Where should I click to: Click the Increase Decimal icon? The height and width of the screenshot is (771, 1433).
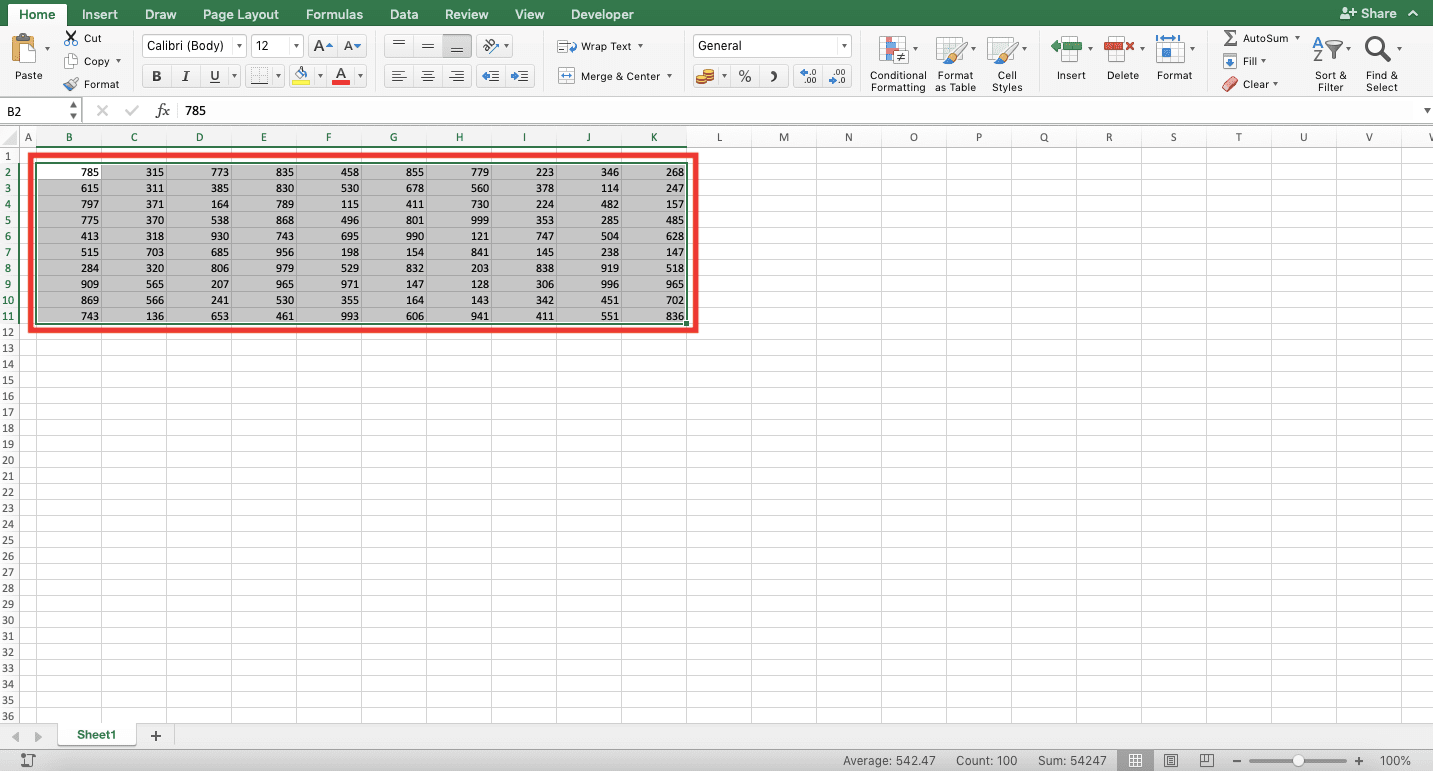(807, 75)
